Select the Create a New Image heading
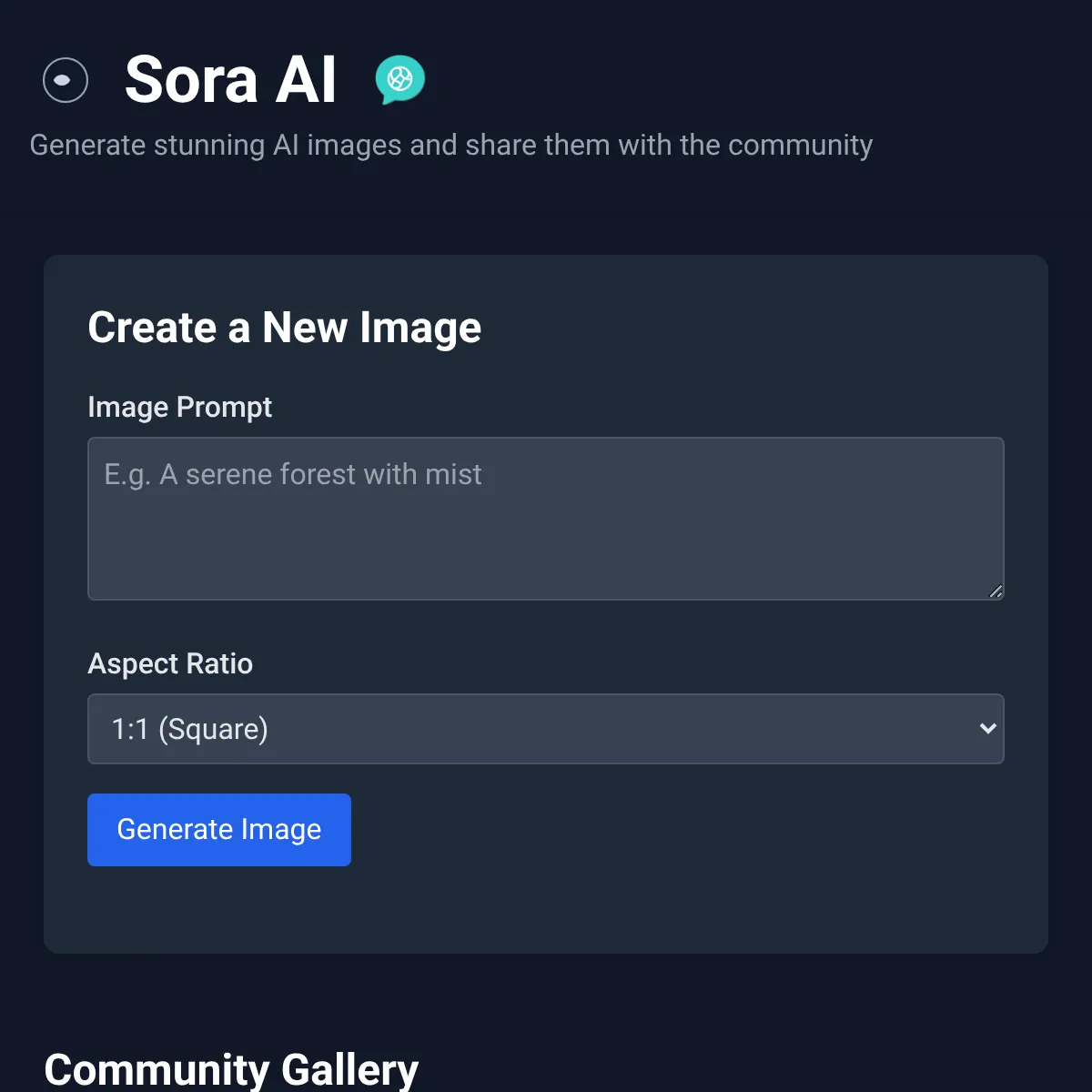Viewport: 1092px width, 1092px height. (x=284, y=328)
